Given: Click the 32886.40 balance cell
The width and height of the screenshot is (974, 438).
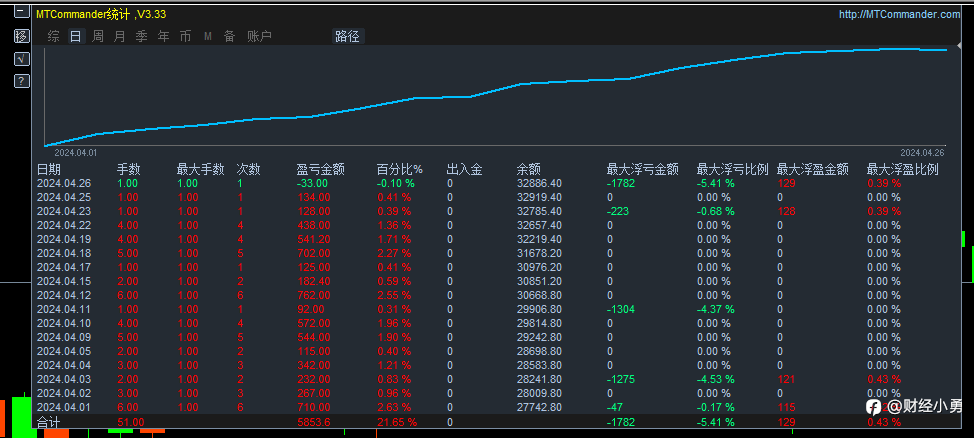Looking at the screenshot, I should [x=539, y=183].
